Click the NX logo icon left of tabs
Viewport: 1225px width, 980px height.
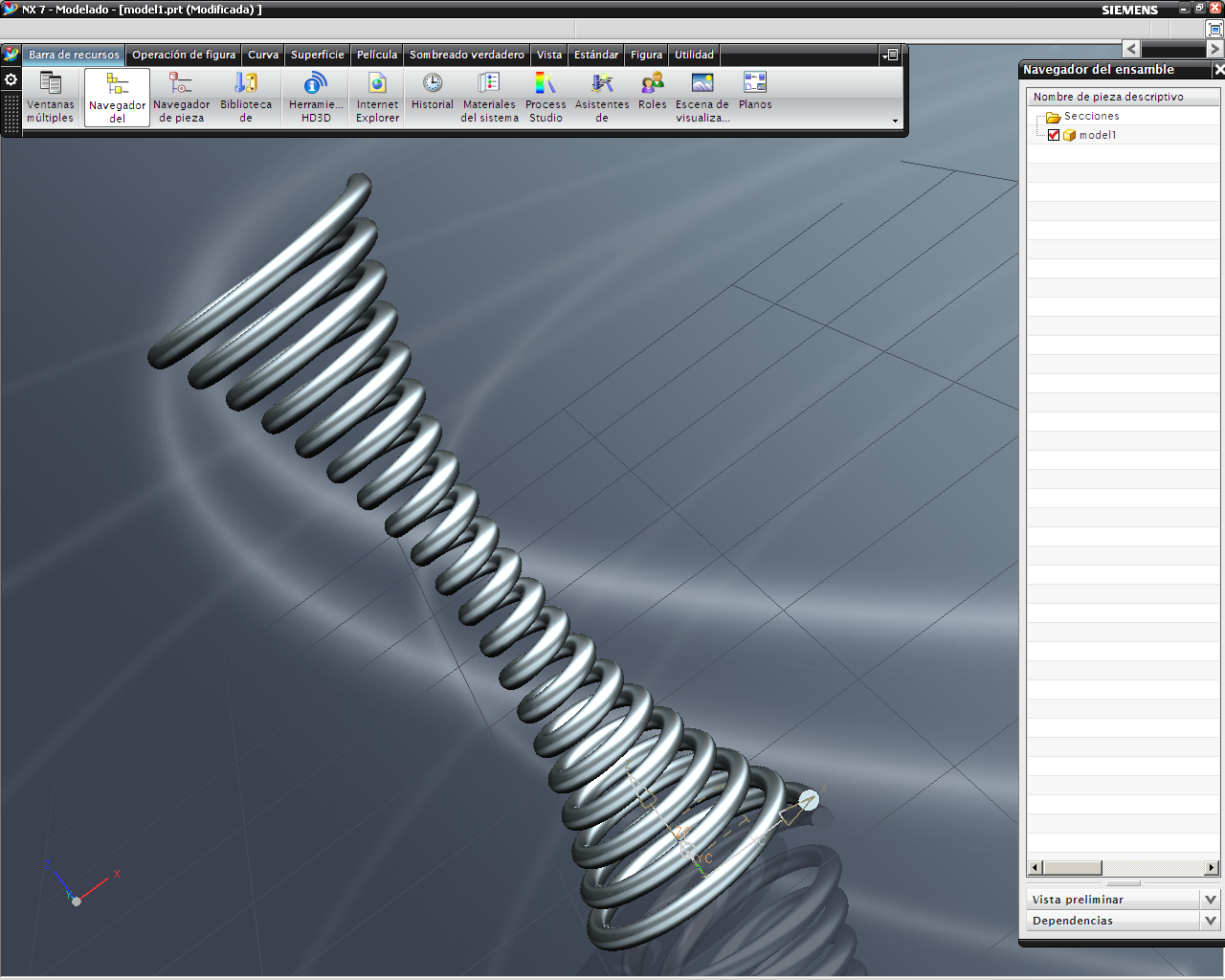click(11, 55)
